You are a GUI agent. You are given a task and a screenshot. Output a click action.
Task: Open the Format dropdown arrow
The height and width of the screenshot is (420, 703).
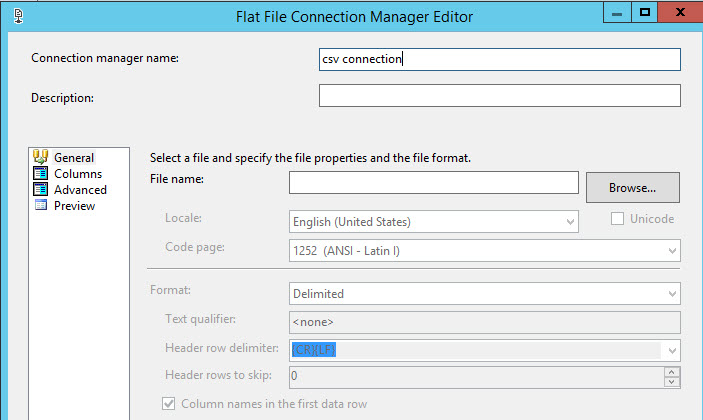(672, 294)
